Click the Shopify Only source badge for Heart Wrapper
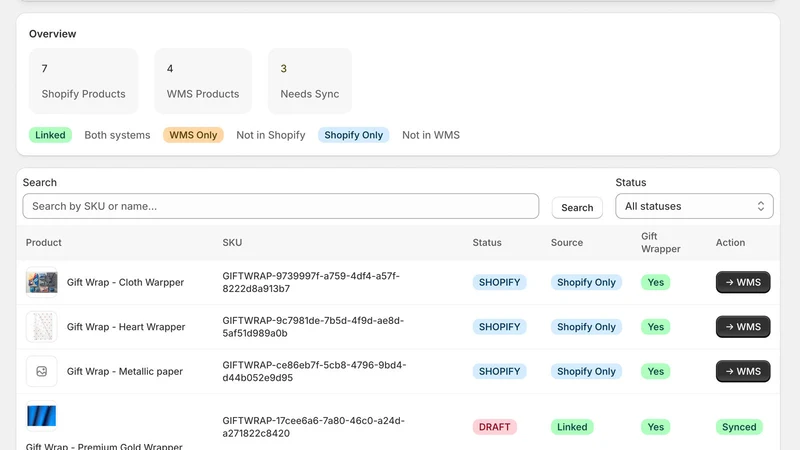This screenshot has width=800, height=450. tap(586, 327)
